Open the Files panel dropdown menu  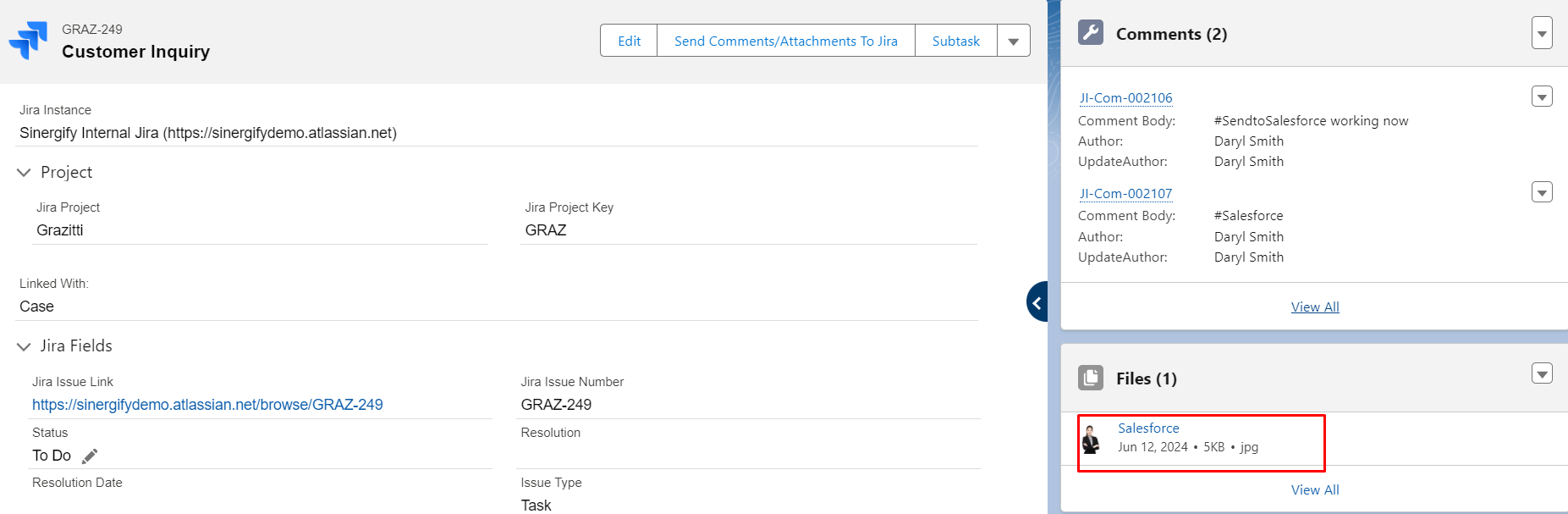[x=1542, y=373]
